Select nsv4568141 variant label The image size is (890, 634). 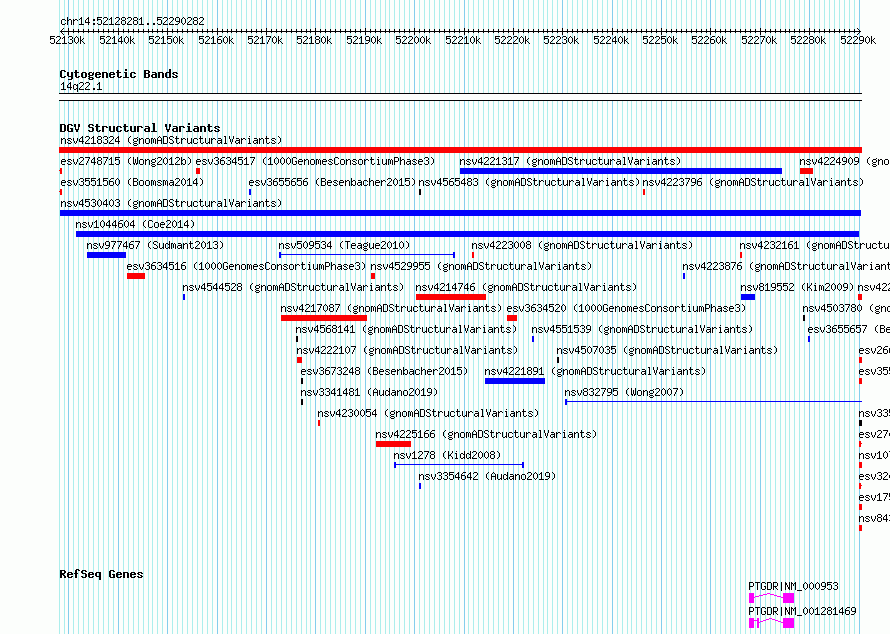click(406, 329)
